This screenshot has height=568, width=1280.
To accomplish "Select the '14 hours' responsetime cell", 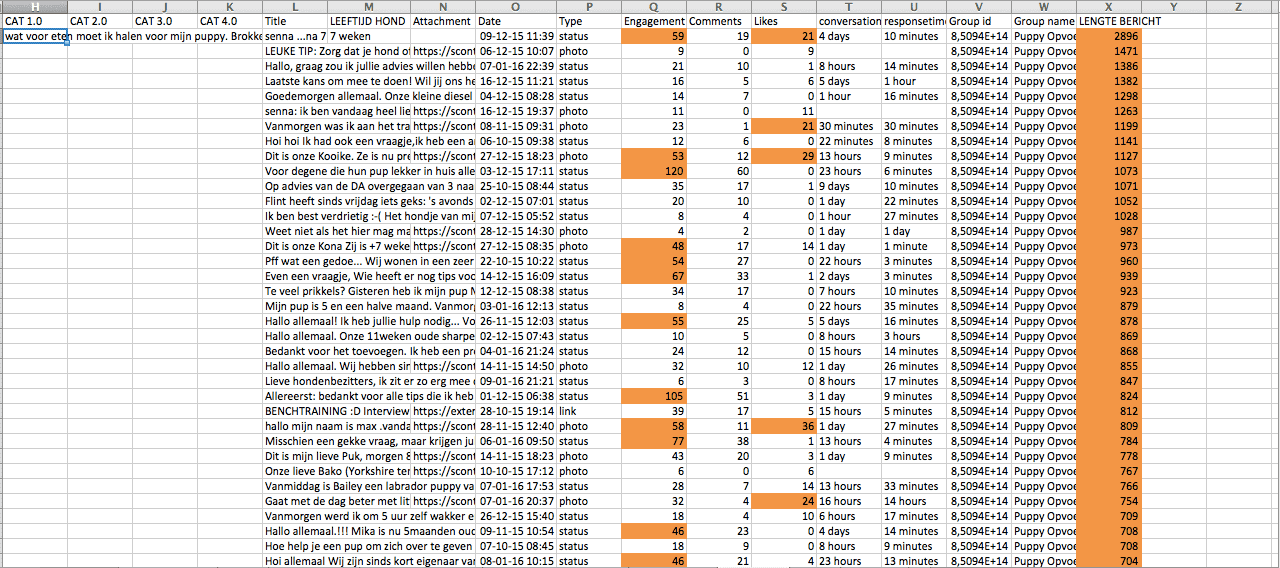I will 913,502.
